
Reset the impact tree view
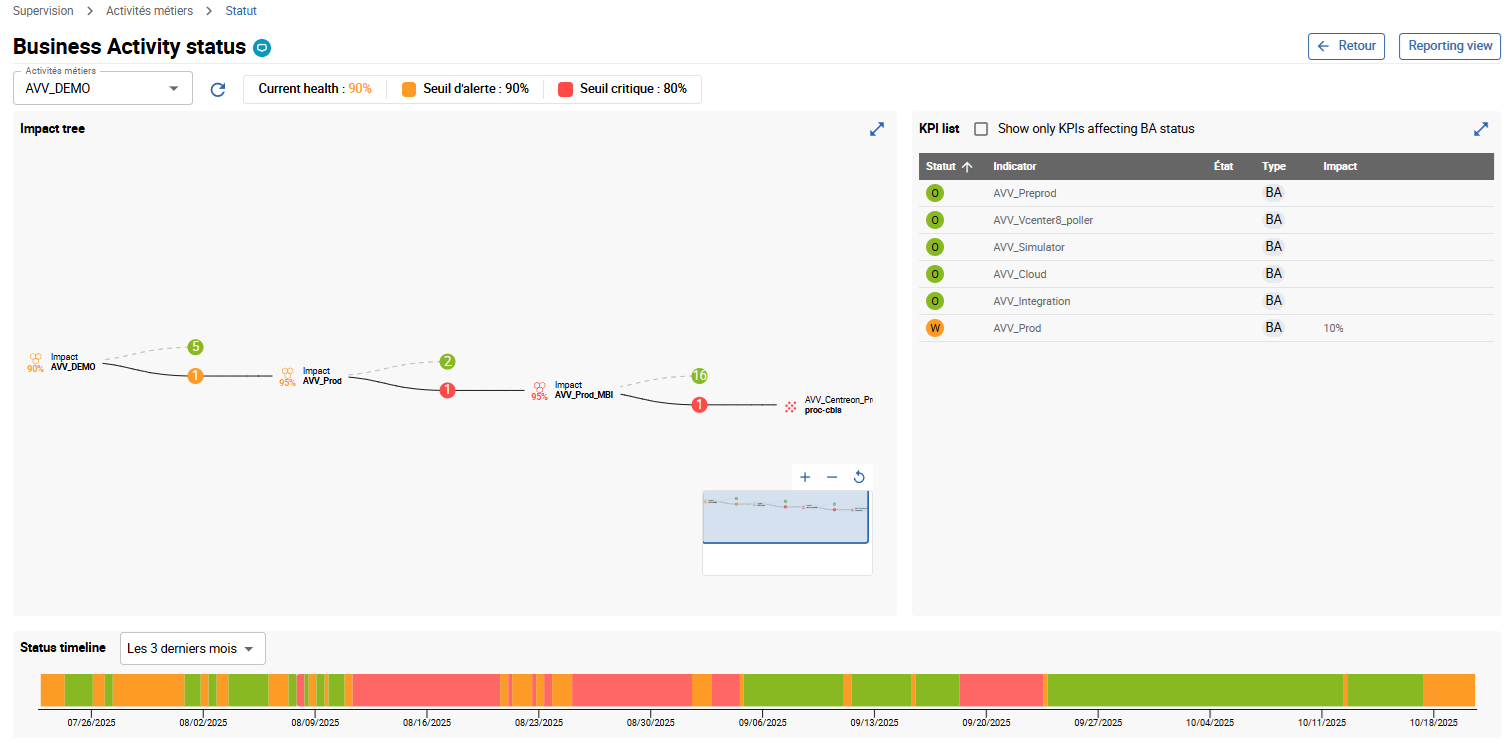point(859,477)
